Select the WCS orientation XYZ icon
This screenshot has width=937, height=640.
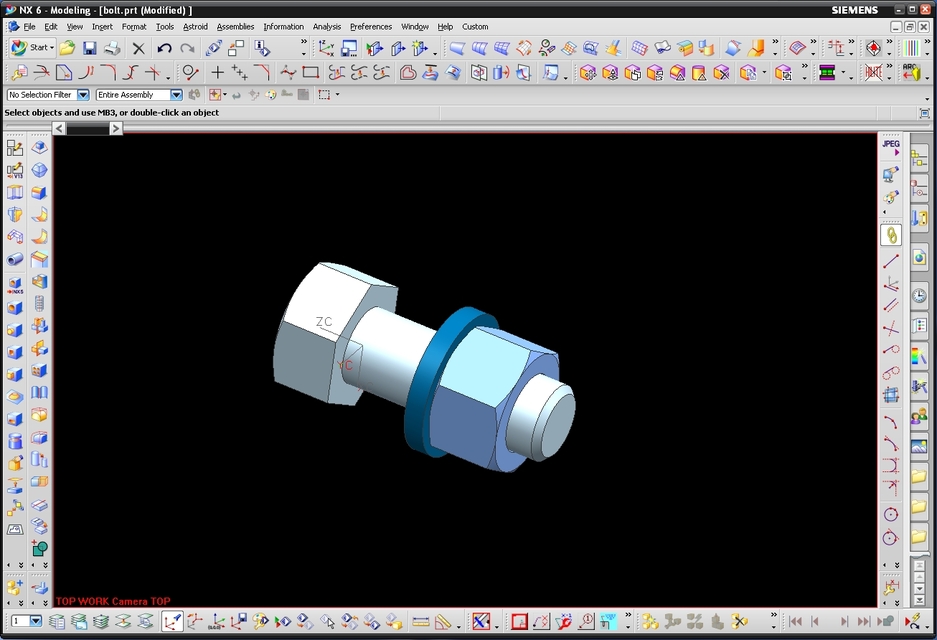coord(326,48)
